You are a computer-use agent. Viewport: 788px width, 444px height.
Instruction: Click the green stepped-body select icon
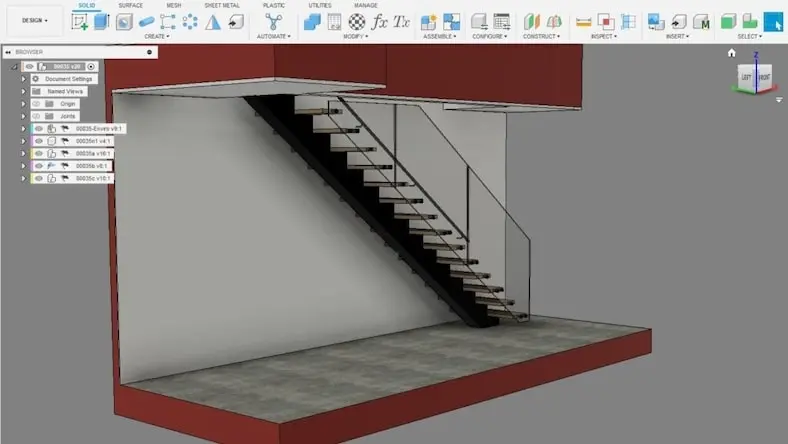tap(750, 22)
